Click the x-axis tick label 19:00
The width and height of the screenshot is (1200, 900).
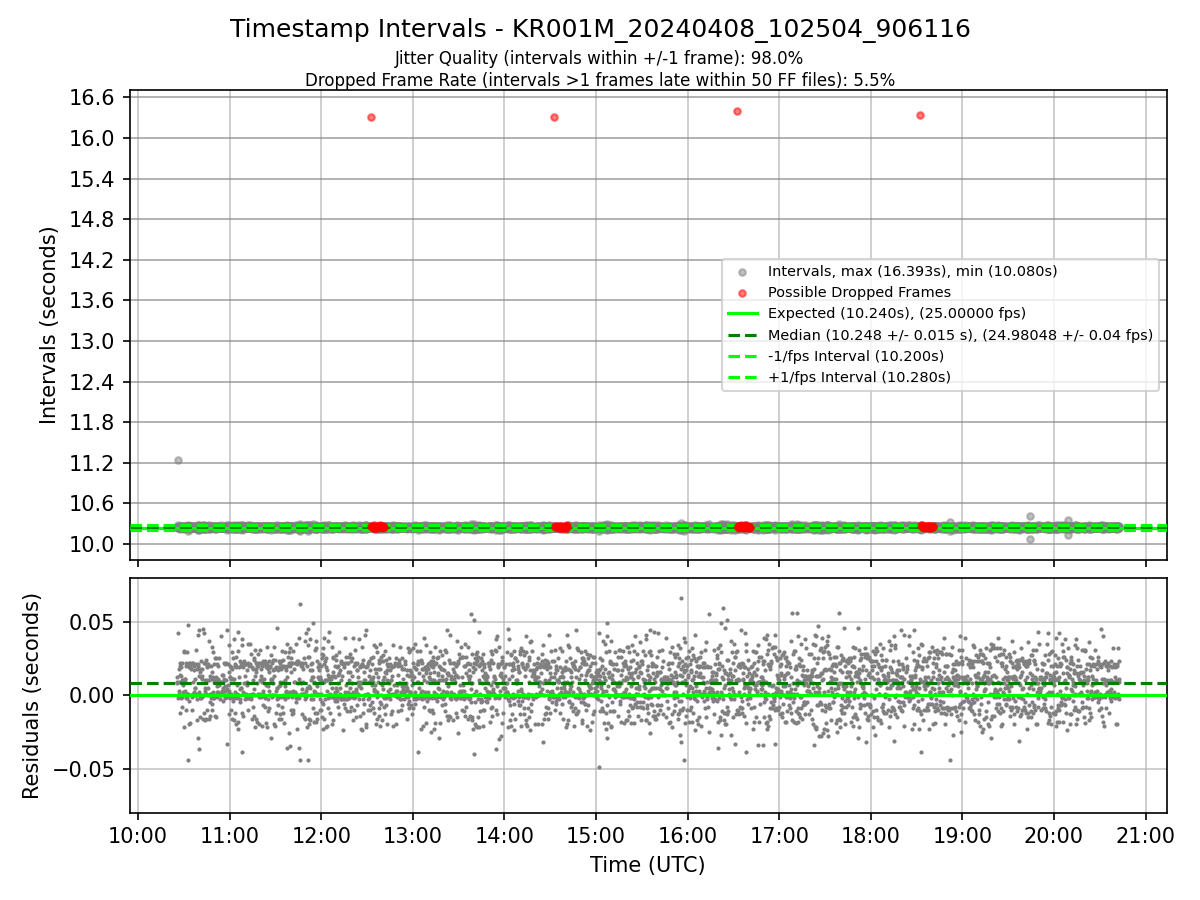coord(962,836)
